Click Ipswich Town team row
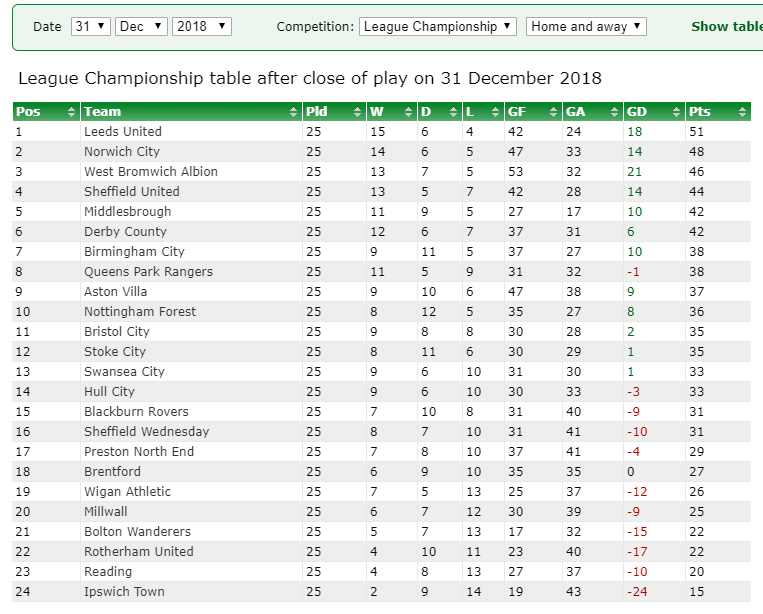This screenshot has height=614, width=763. click(382, 592)
